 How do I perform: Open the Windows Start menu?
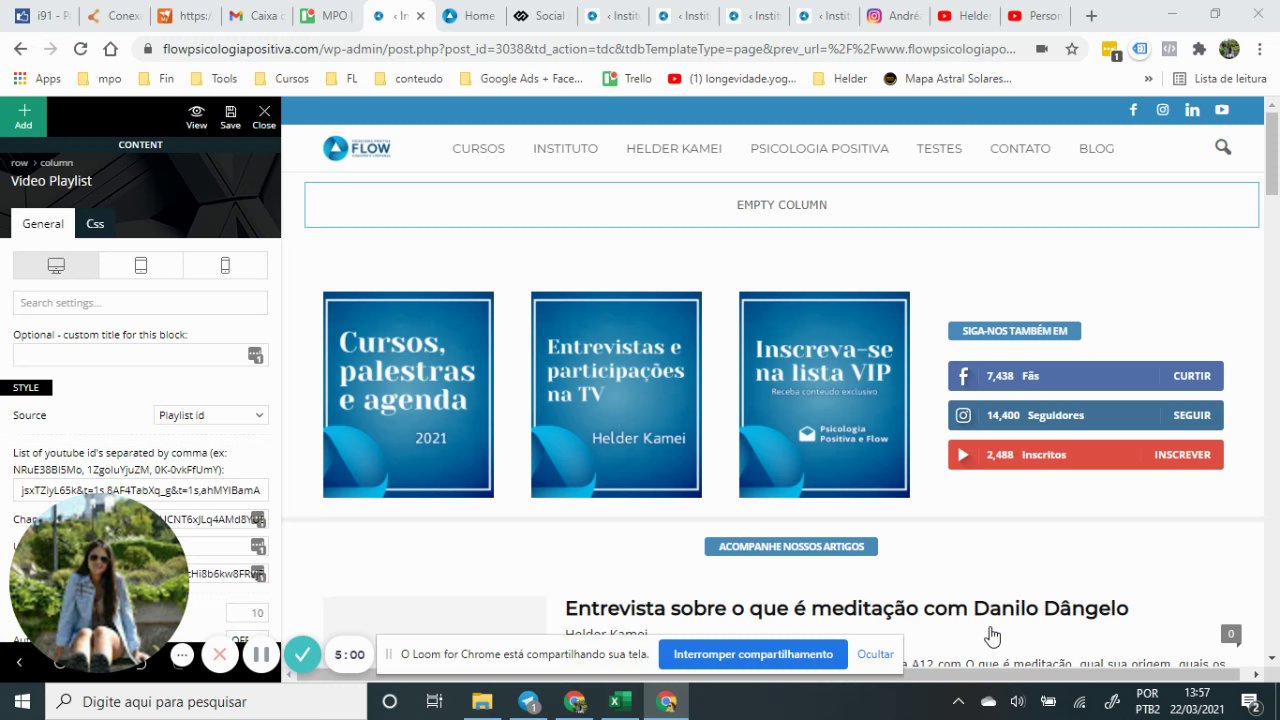22,701
